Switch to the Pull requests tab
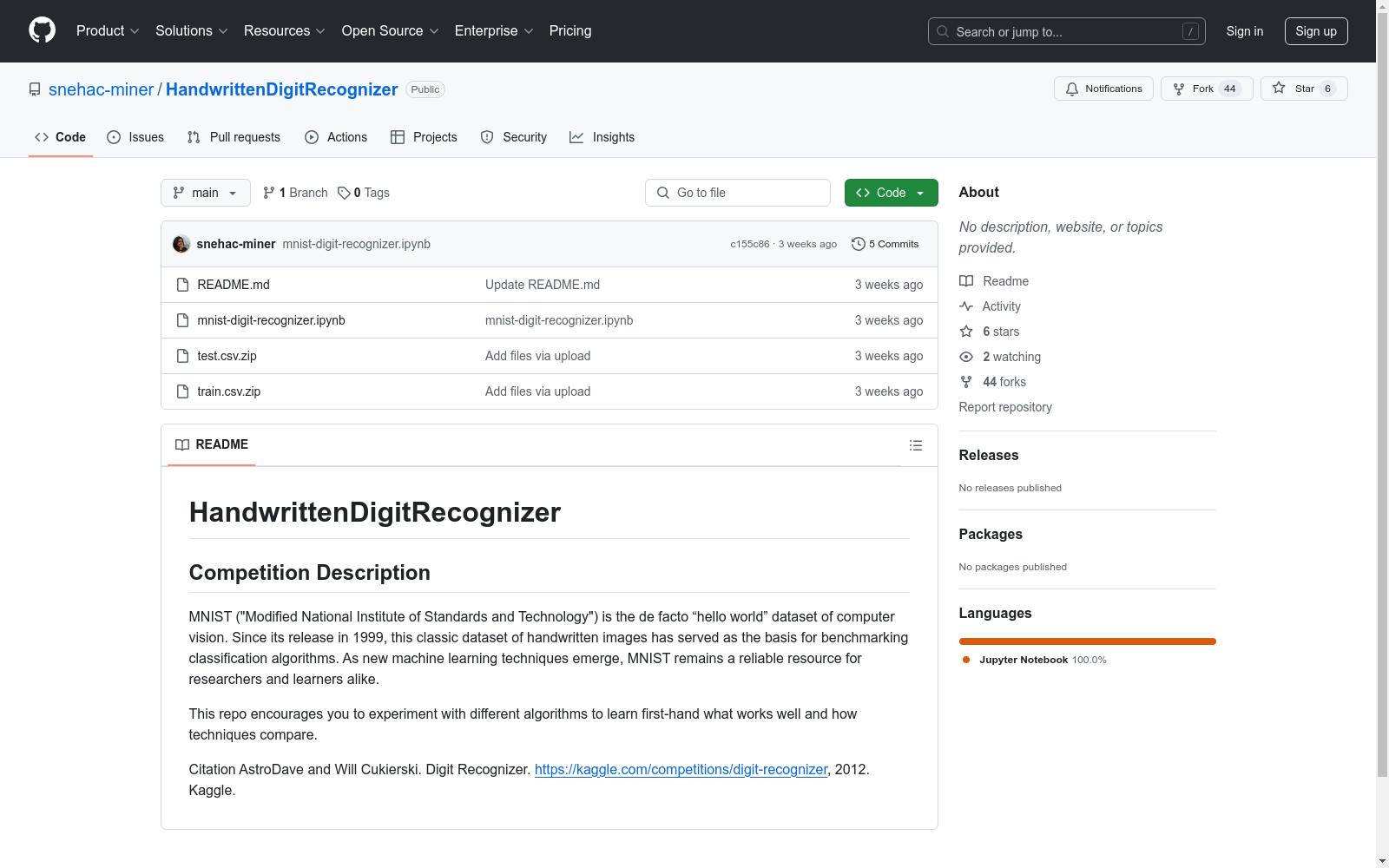Image resolution: width=1389 pixels, height=868 pixels. [x=234, y=137]
